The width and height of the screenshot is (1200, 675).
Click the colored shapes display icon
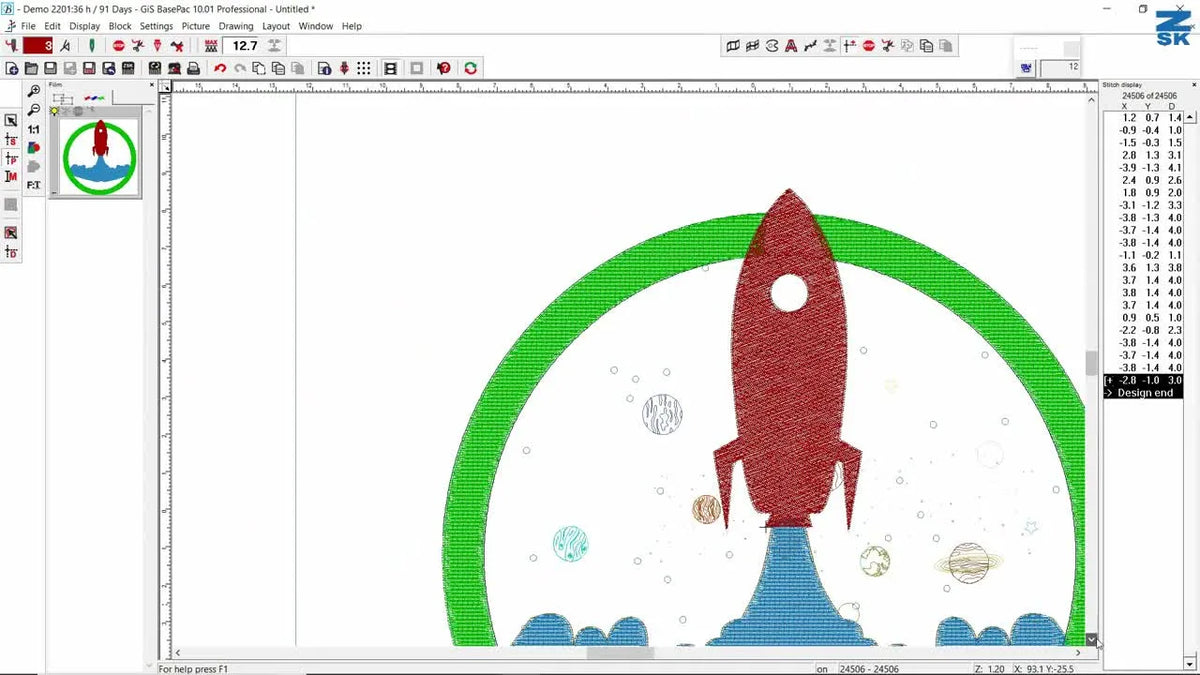pos(34,147)
